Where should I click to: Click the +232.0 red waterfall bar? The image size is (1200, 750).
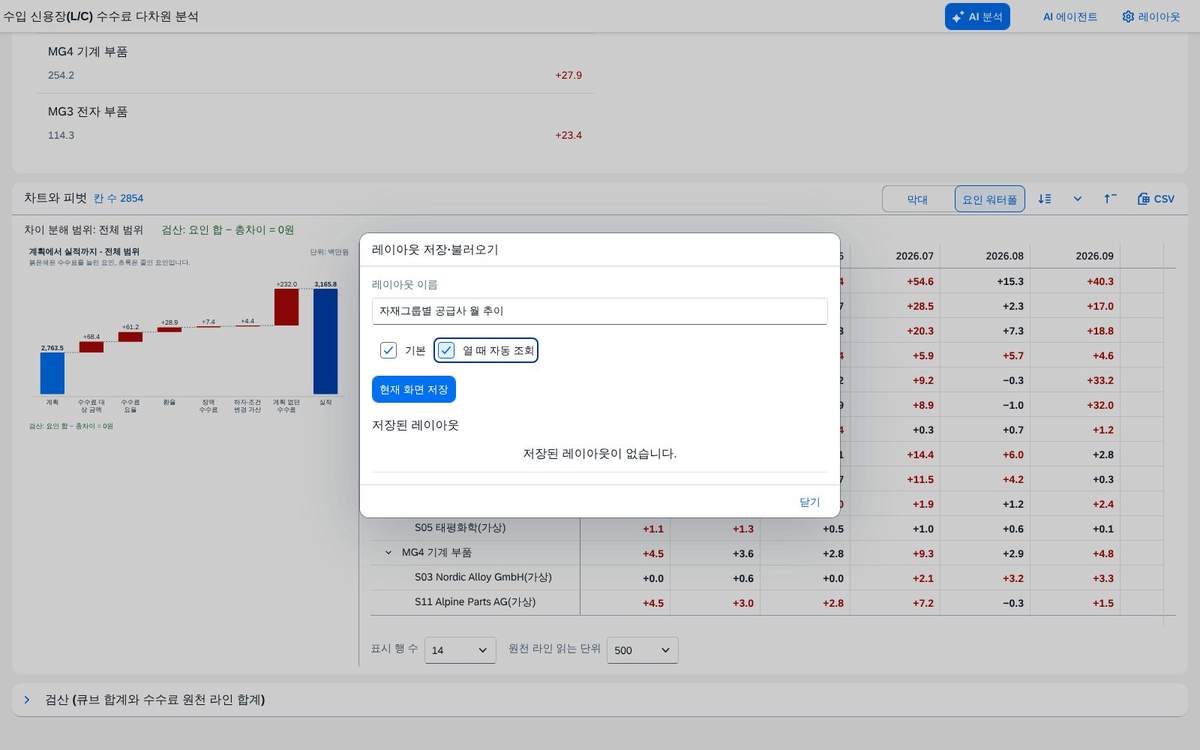pyautogui.click(x=287, y=308)
